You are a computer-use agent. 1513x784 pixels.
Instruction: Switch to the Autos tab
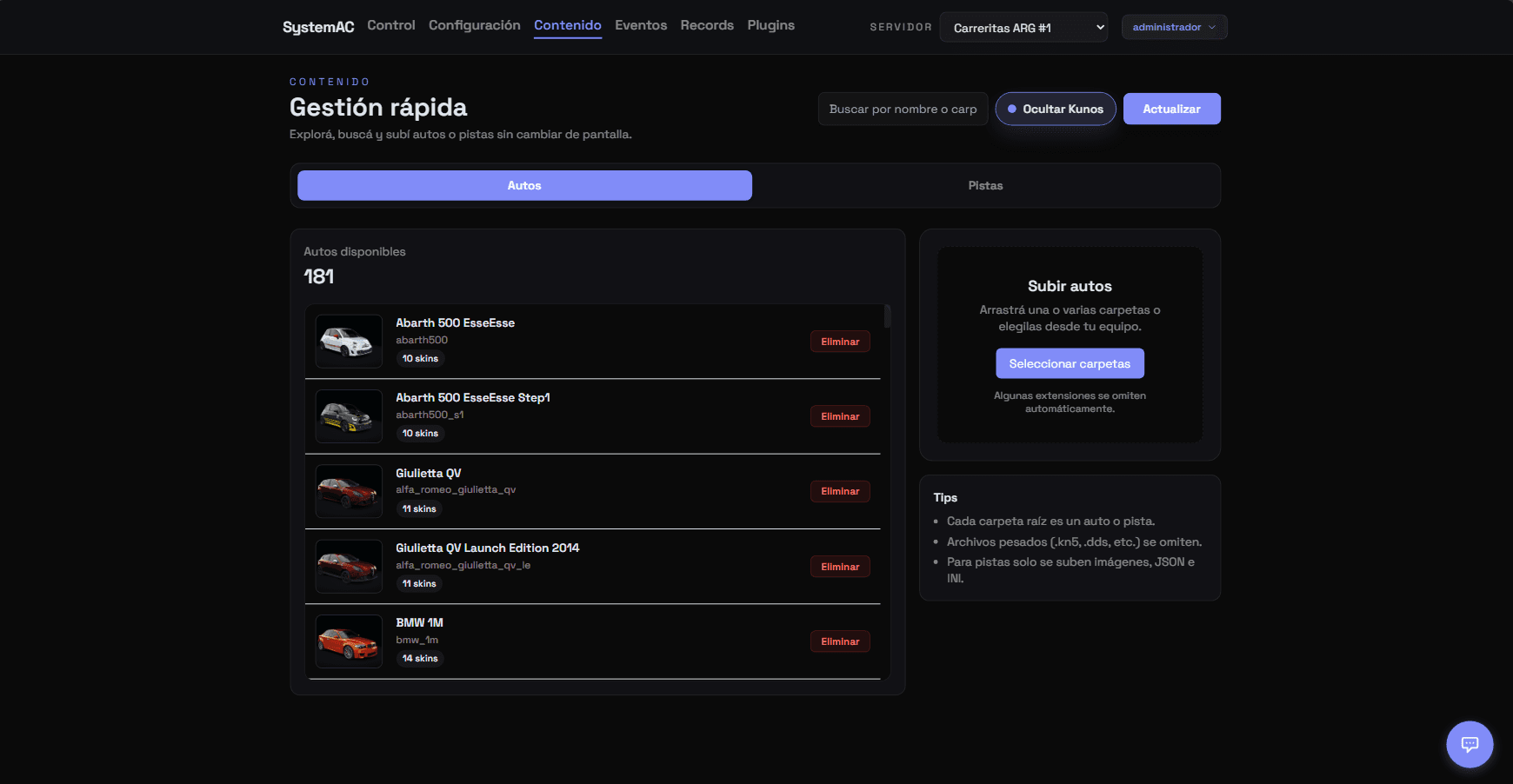coord(524,185)
